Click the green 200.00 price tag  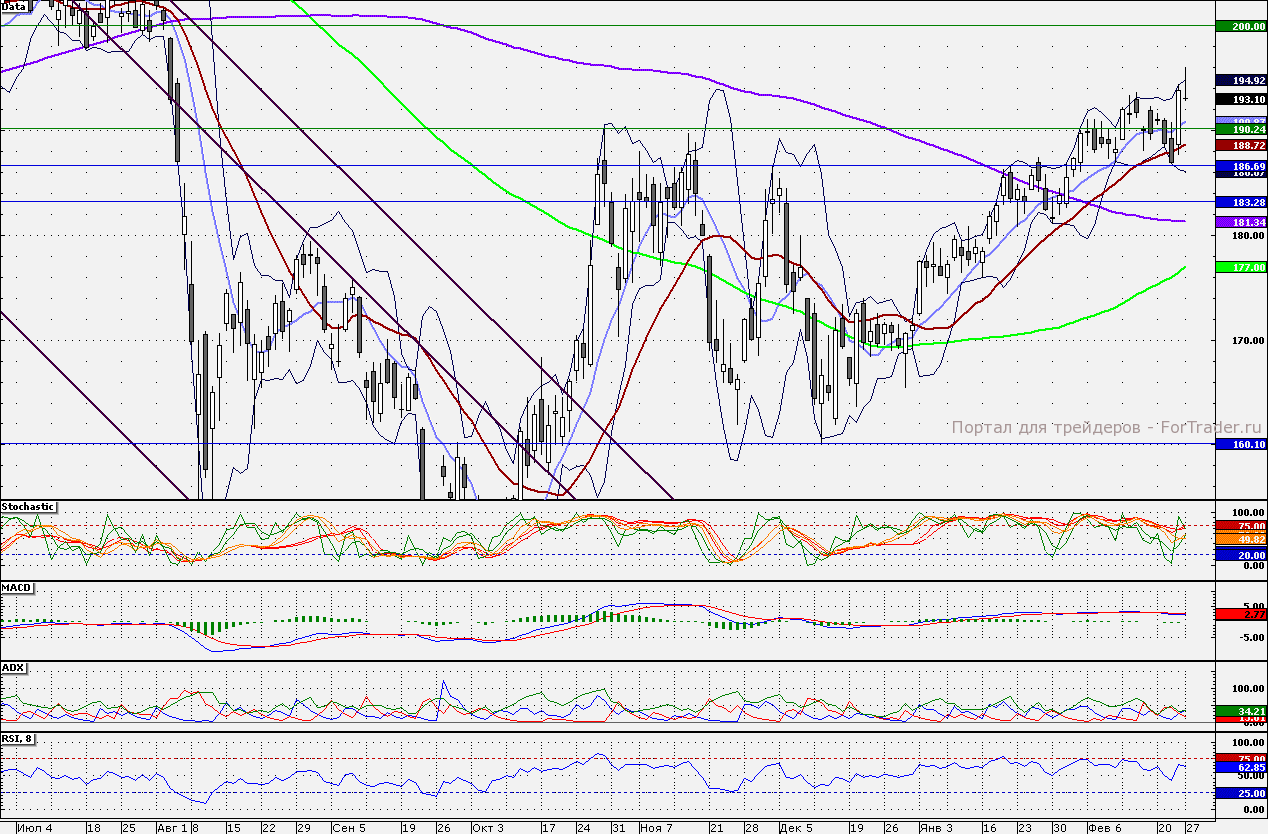1240,27
